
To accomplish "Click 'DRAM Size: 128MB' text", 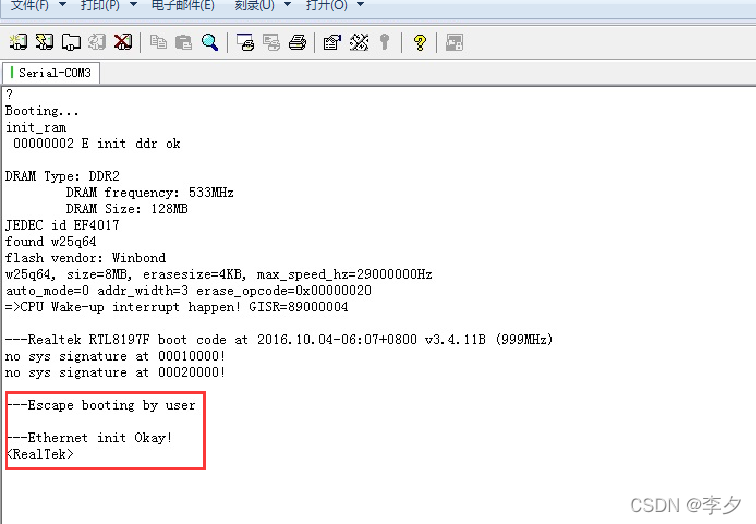I will [x=126, y=209].
